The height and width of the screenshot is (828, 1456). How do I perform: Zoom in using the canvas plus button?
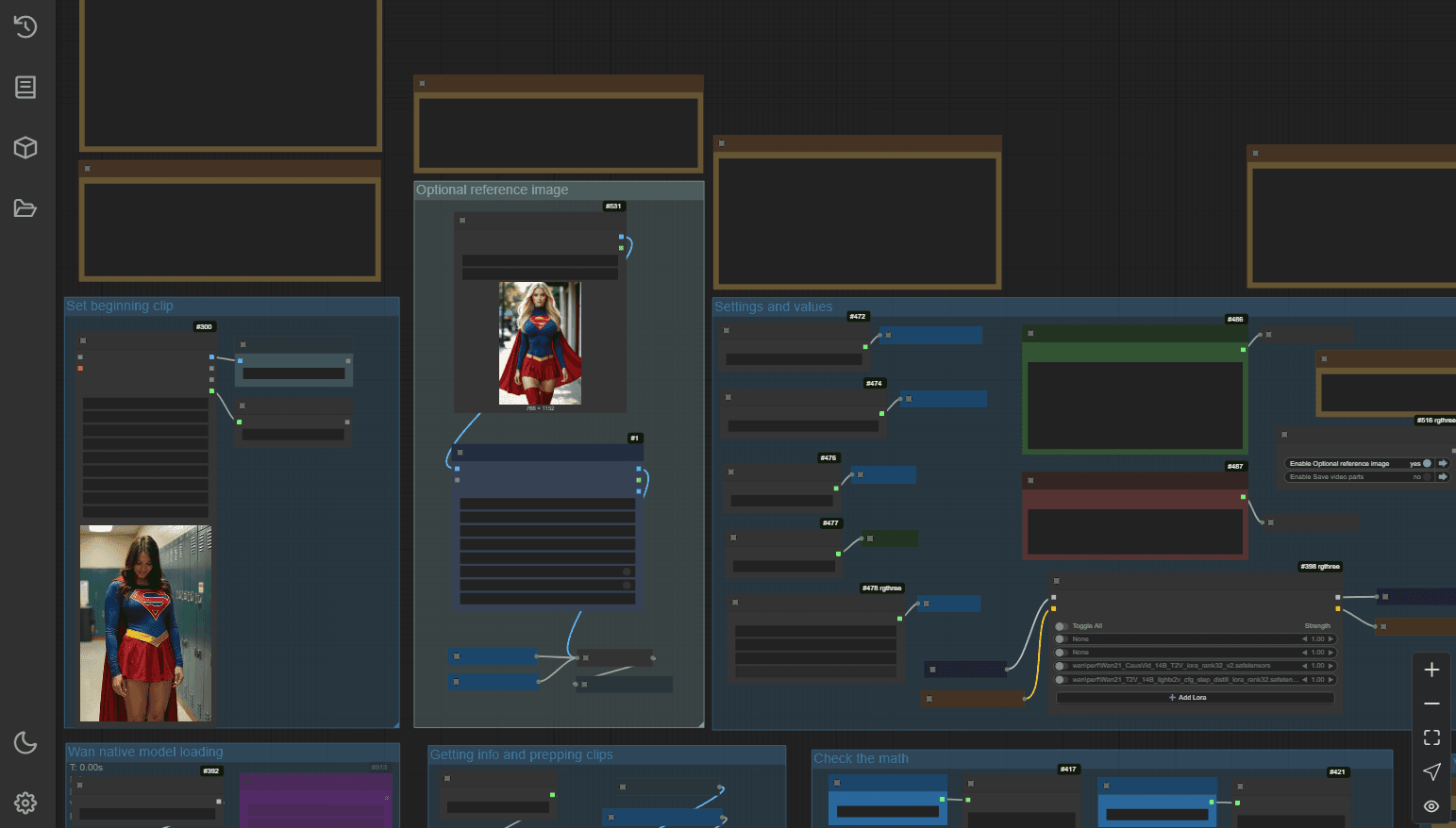click(1431, 670)
